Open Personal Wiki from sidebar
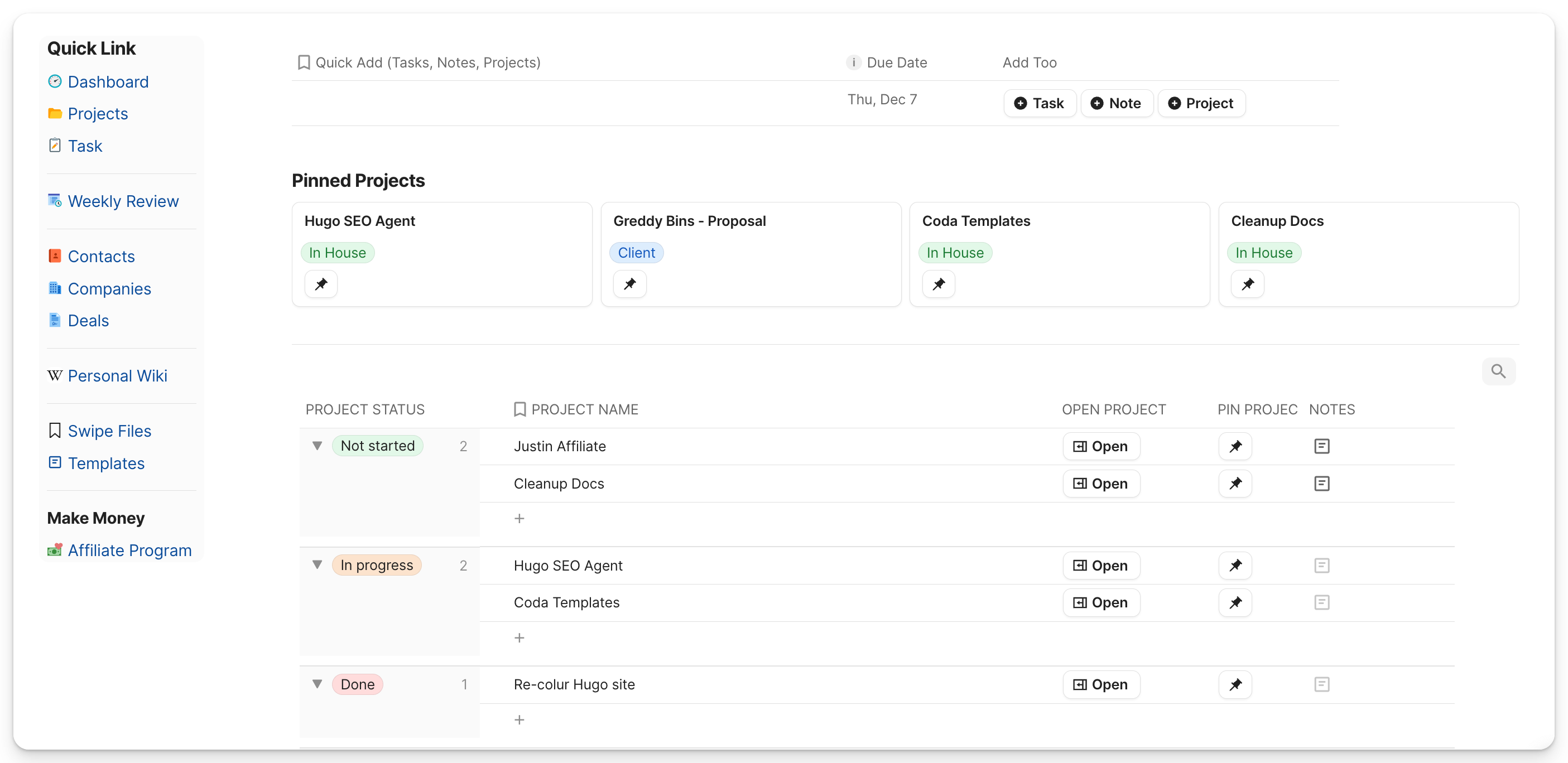This screenshot has width=1568, height=763. (118, 376)
